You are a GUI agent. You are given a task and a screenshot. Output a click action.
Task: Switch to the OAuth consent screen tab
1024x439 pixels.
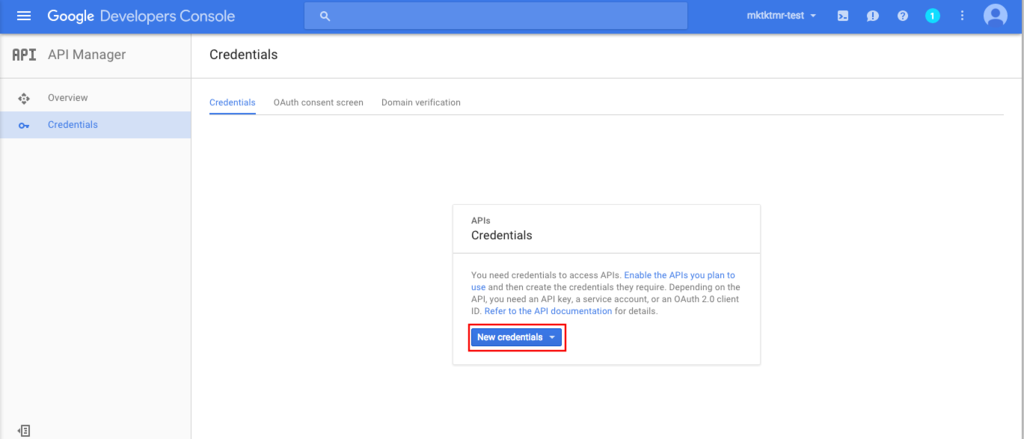[318, 103]
